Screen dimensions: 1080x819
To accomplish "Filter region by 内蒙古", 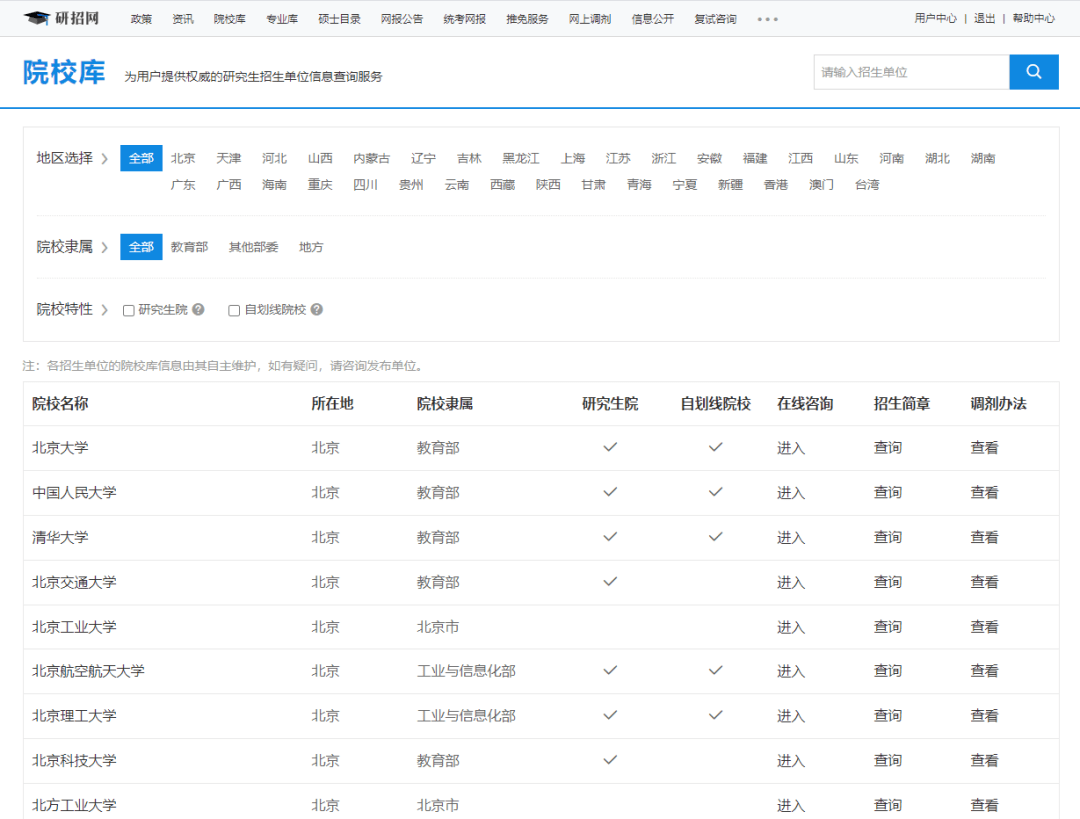I will coord(372,158).
